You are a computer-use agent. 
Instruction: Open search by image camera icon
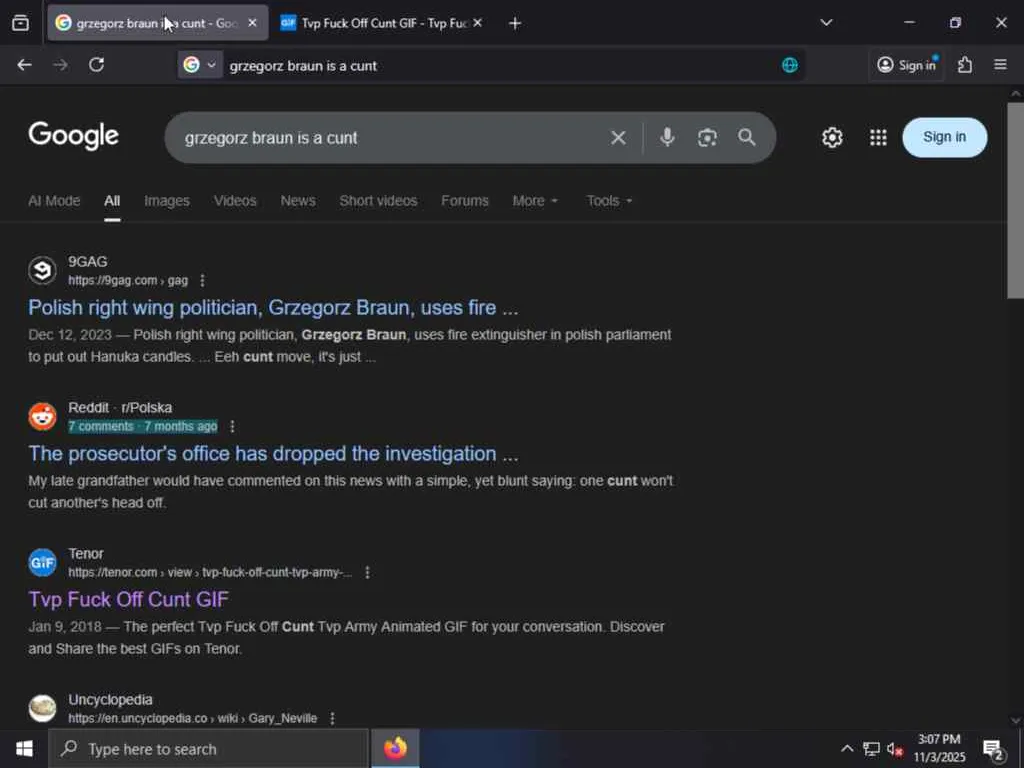pos(707,137)
